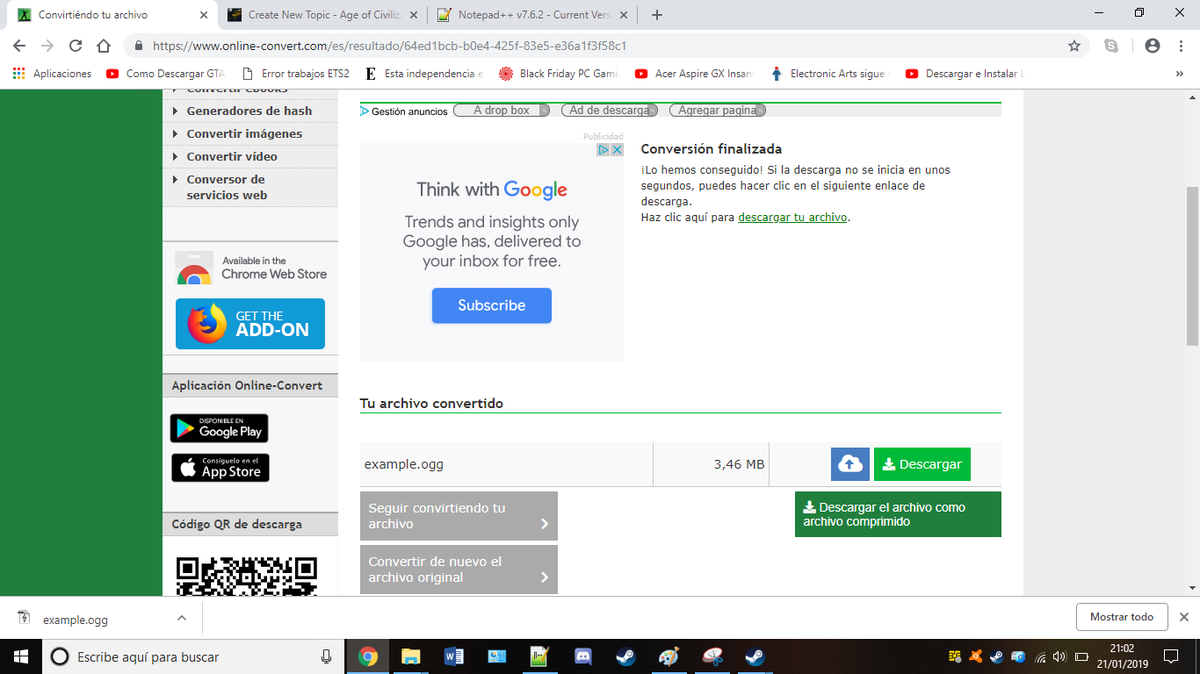Open options arrow for downloaded example.ogg
The image size is (1200, 674).
click(x=181, y=618)
